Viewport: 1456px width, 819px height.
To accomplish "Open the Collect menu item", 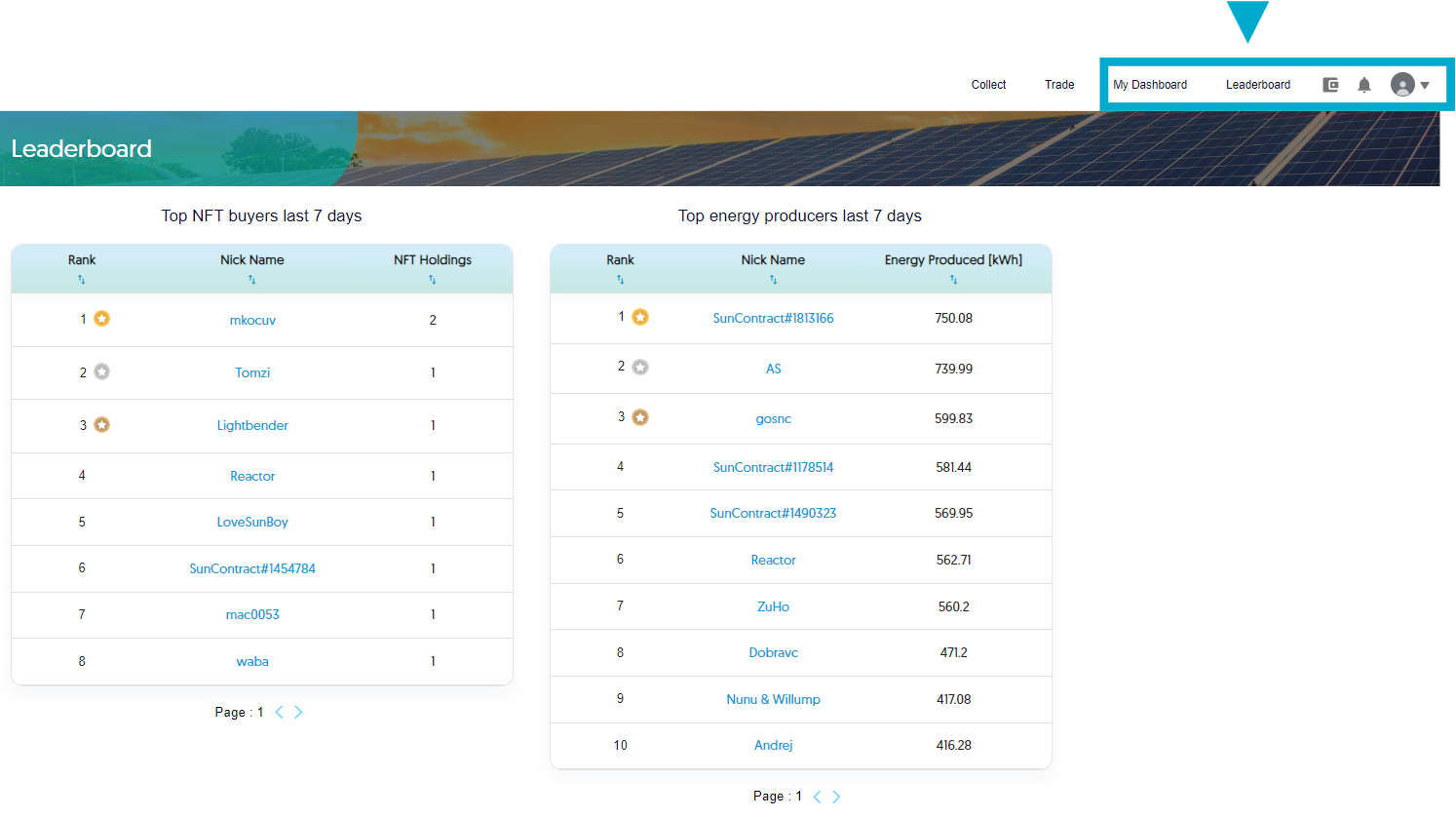I will 988,85.
